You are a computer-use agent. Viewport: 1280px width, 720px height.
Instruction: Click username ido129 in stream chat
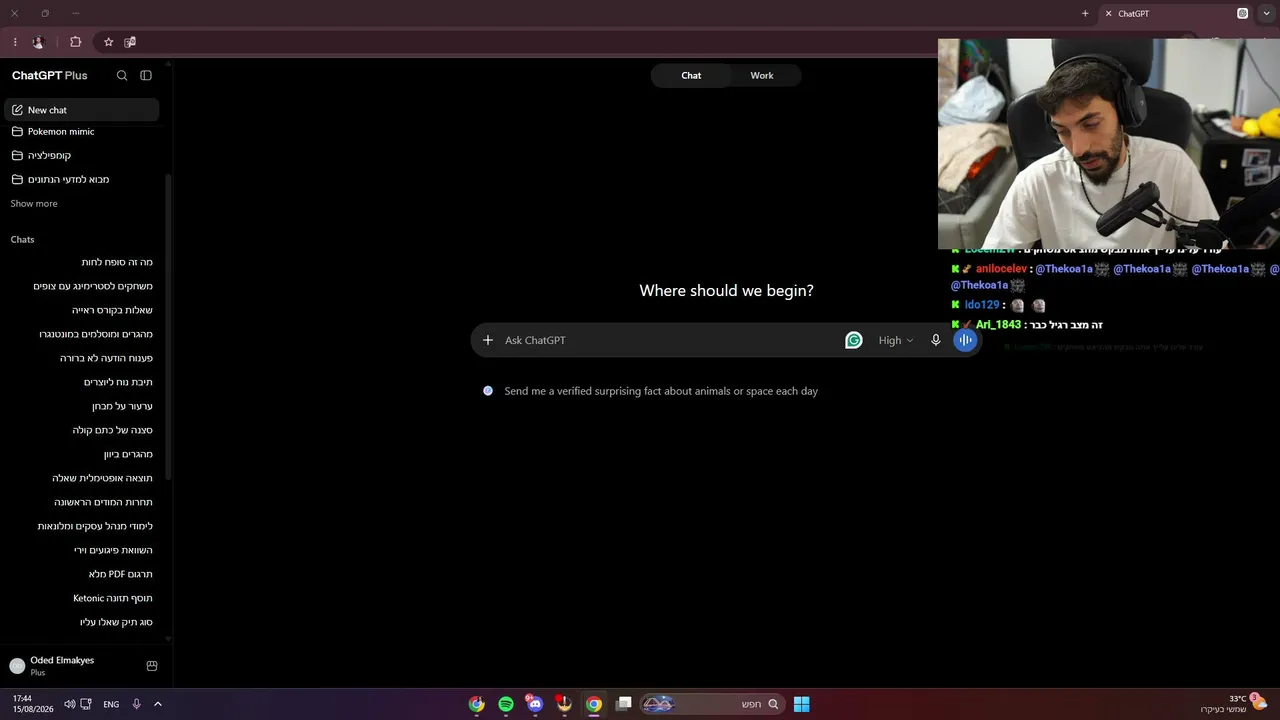[982, 305]
